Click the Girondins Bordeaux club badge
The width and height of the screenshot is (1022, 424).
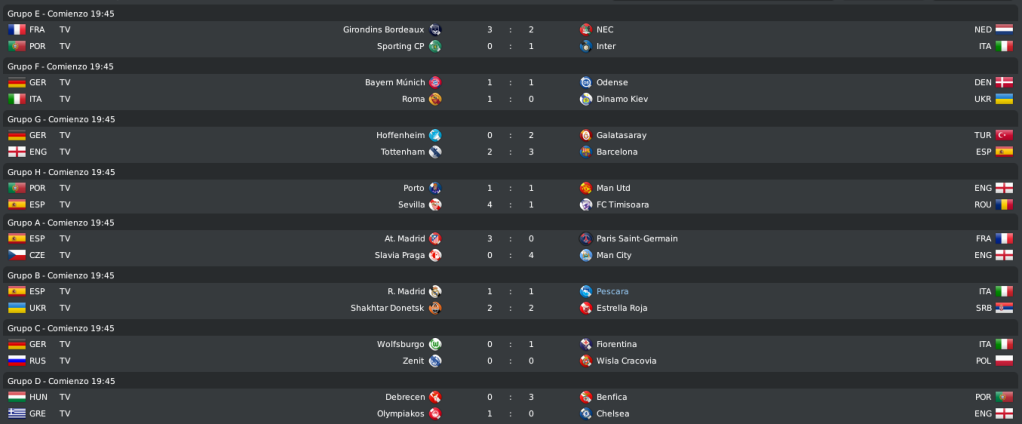coord(435,29)
